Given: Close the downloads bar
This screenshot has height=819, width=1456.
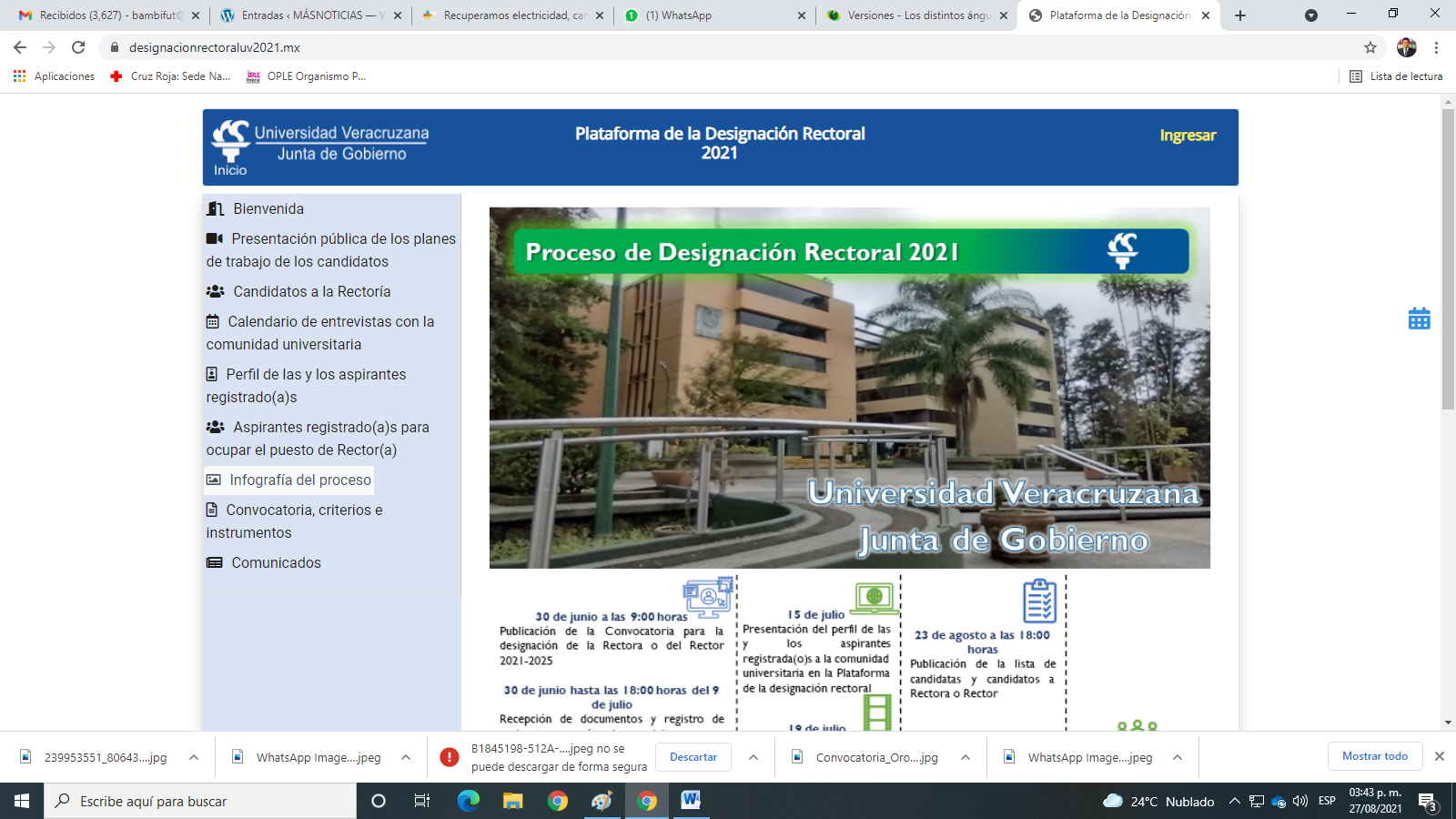Looking at the screenshot, I should 1440,756.
